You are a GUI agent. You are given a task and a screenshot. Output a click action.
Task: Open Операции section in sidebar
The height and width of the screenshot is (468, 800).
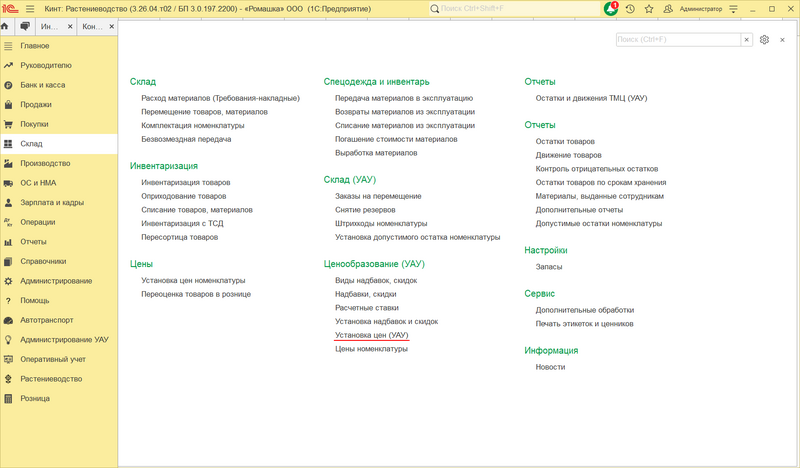pos(59,222)
